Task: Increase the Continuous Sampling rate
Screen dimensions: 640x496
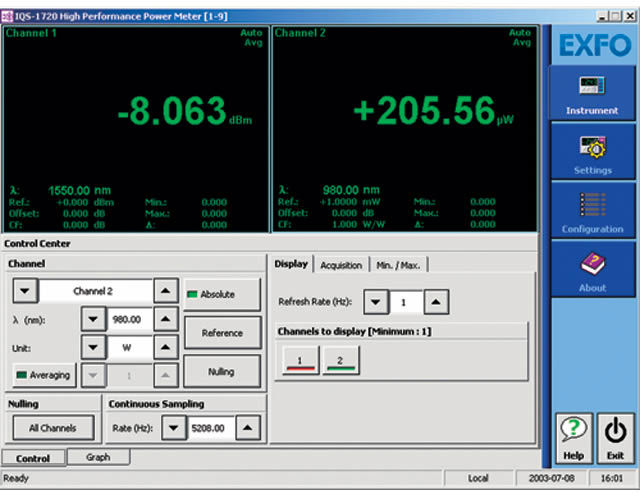Action: (x=247, y=428)
